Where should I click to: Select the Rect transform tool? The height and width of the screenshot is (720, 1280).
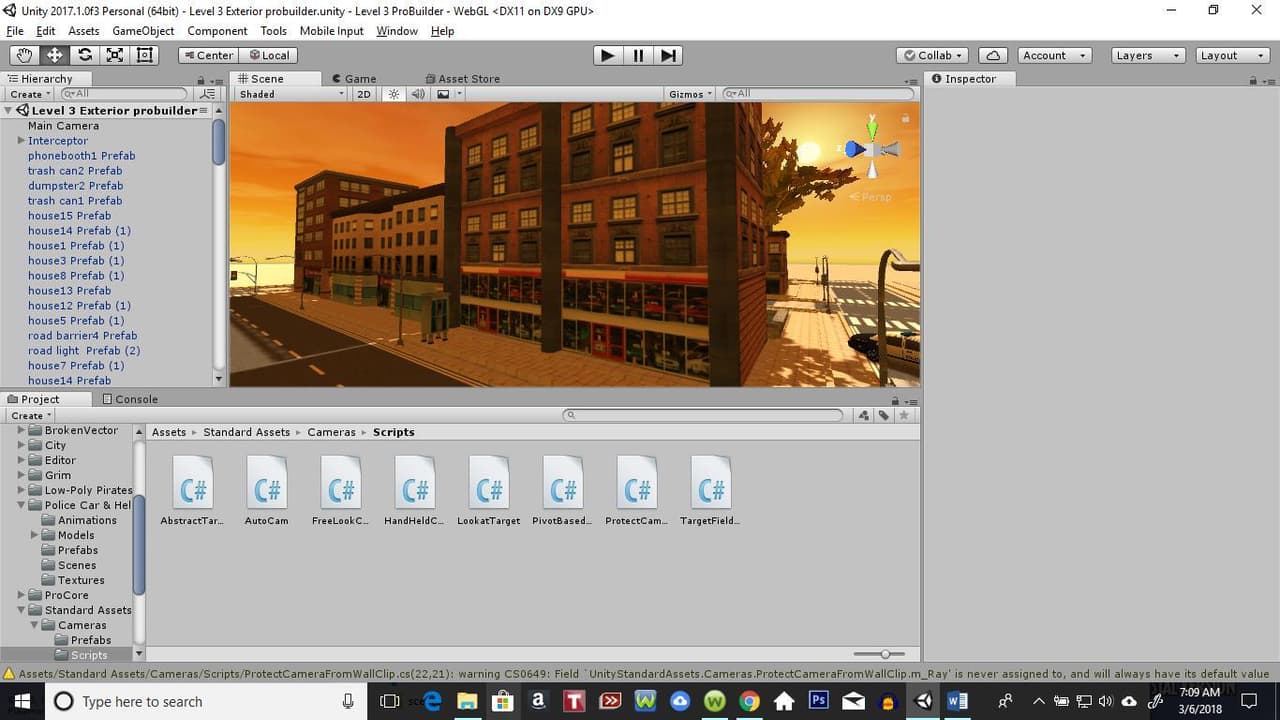pyautogui.click(x=145, y=56)
